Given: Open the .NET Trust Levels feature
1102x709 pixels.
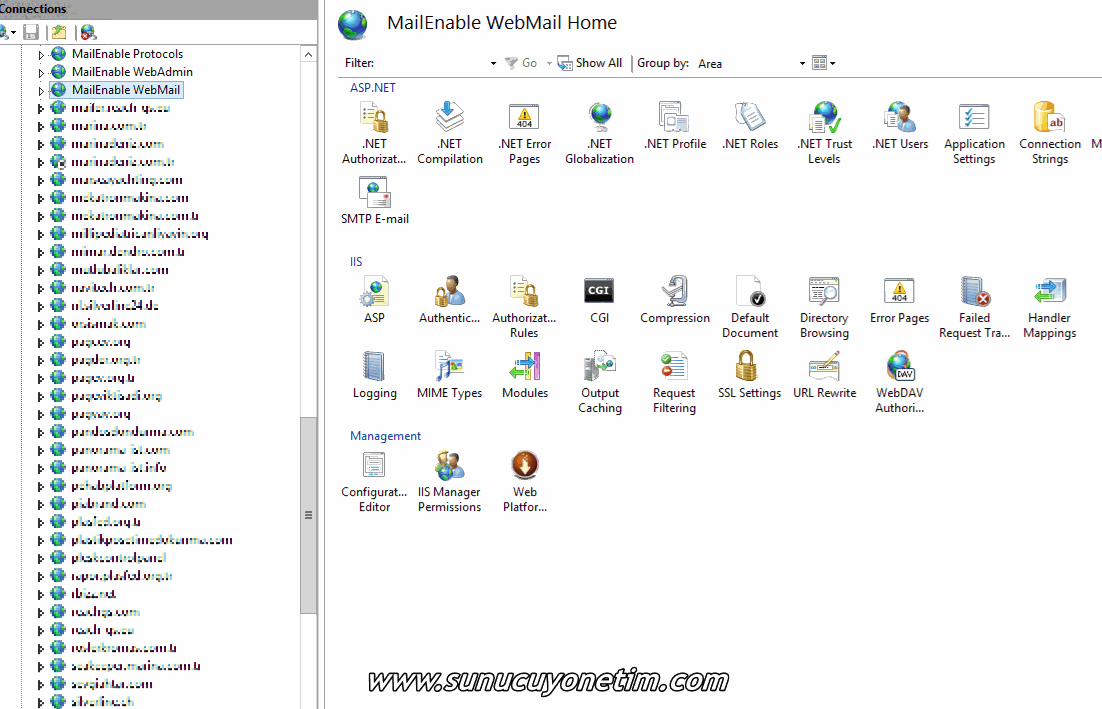Looking at the screenshot, I should (x=824, y=133).
